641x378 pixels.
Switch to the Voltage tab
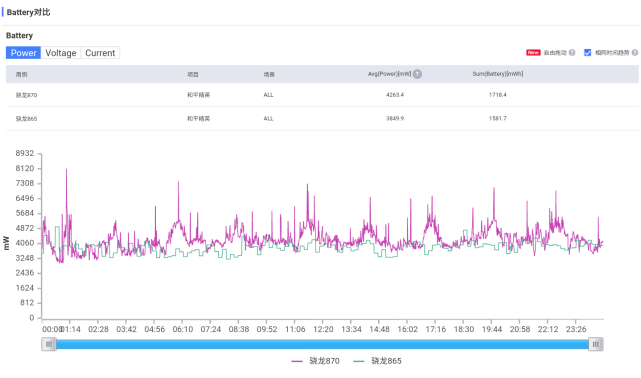pyautogui.click(x=61, y=53)
